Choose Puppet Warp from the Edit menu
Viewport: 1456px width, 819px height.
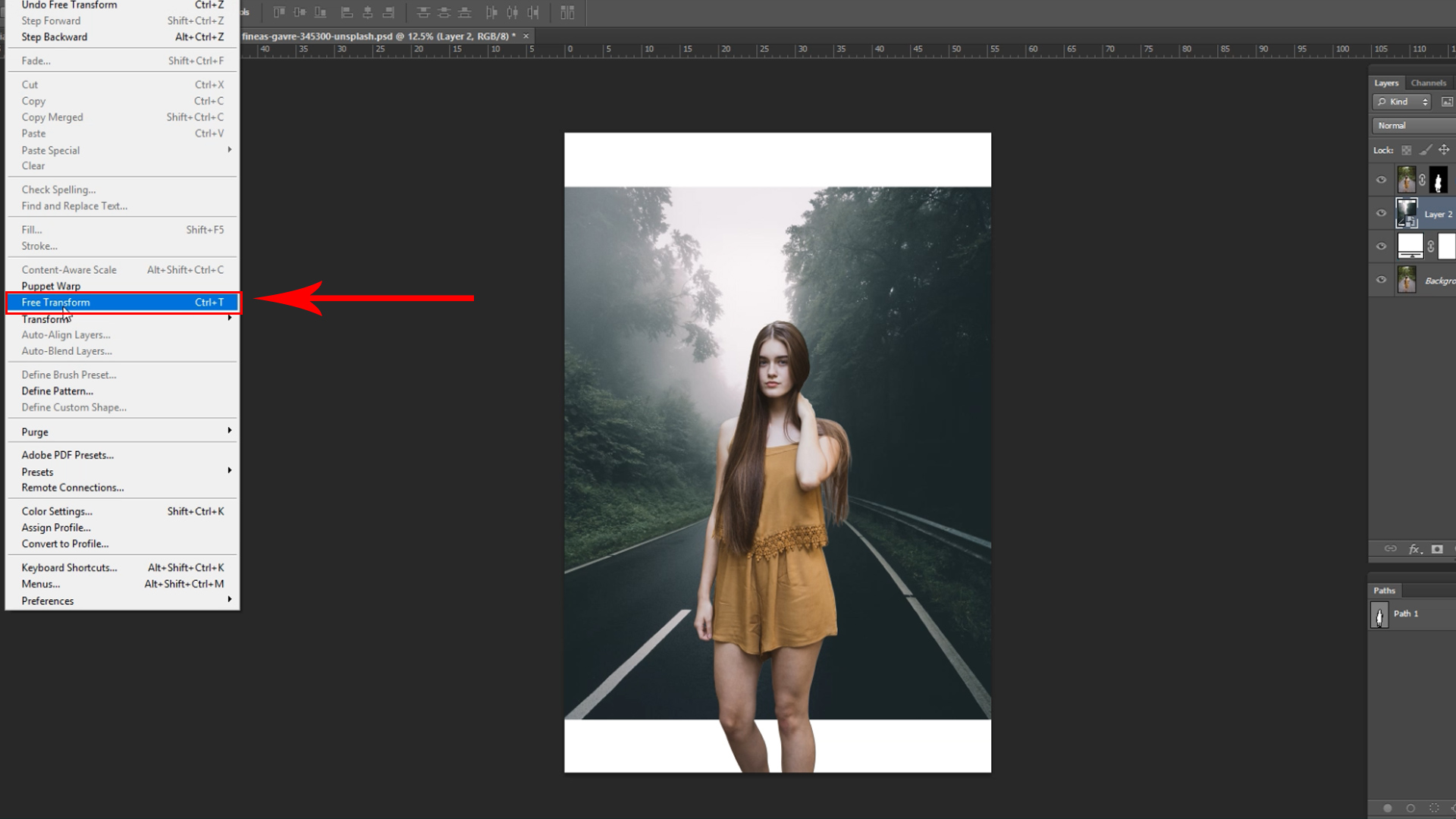click(50, 286)
